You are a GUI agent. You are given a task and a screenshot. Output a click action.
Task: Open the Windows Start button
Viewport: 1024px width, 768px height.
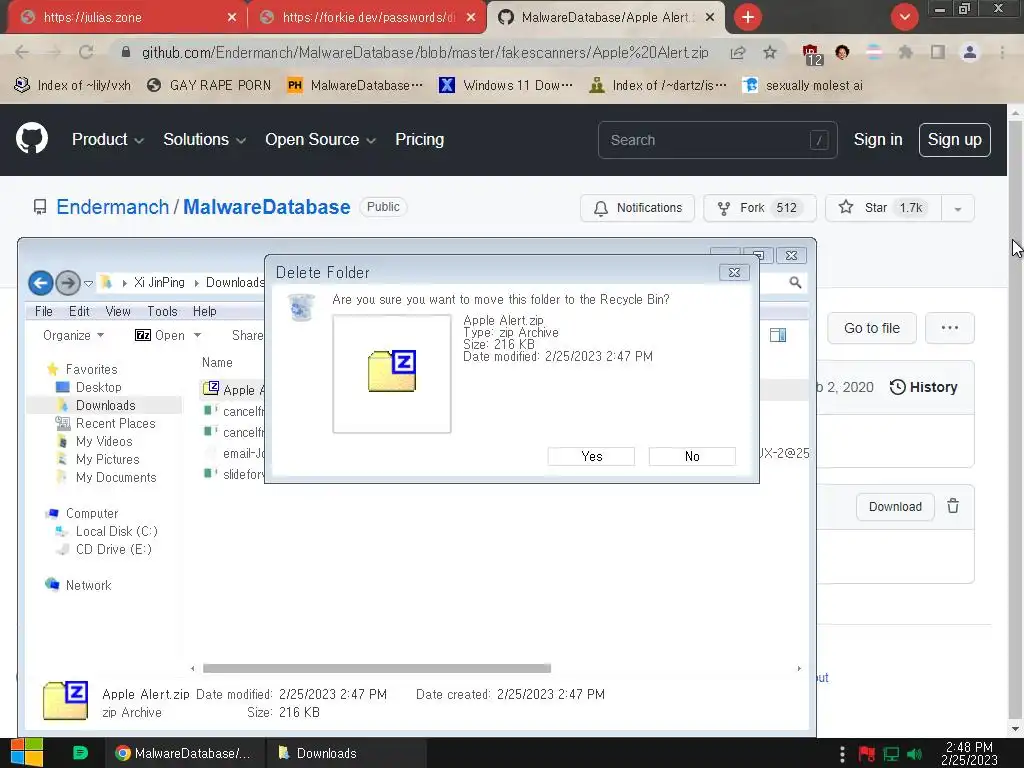(x=26, y=753)
